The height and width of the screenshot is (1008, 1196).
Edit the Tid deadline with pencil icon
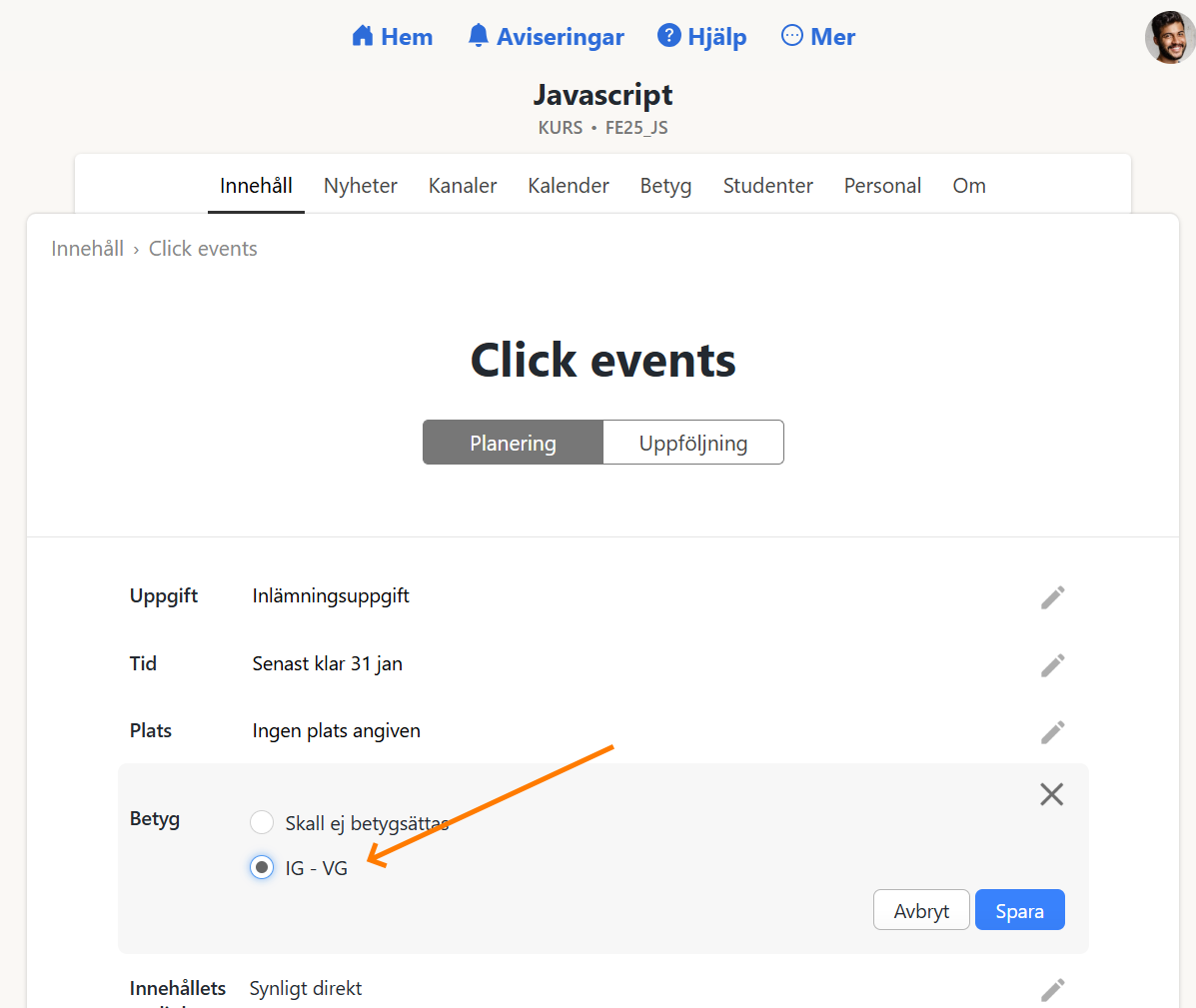(1052, 665)
